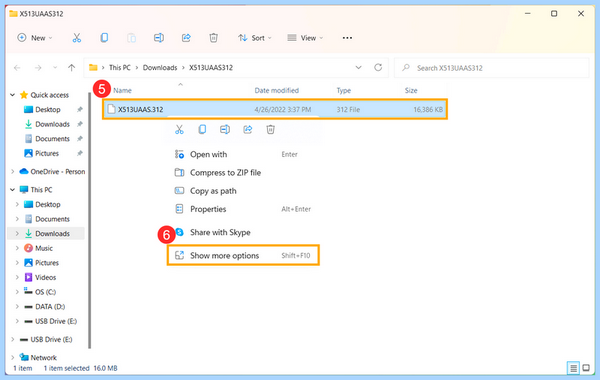
Task: Expand the address bar history dropdown
Action: pyautogui.click(x=358, y=67)
